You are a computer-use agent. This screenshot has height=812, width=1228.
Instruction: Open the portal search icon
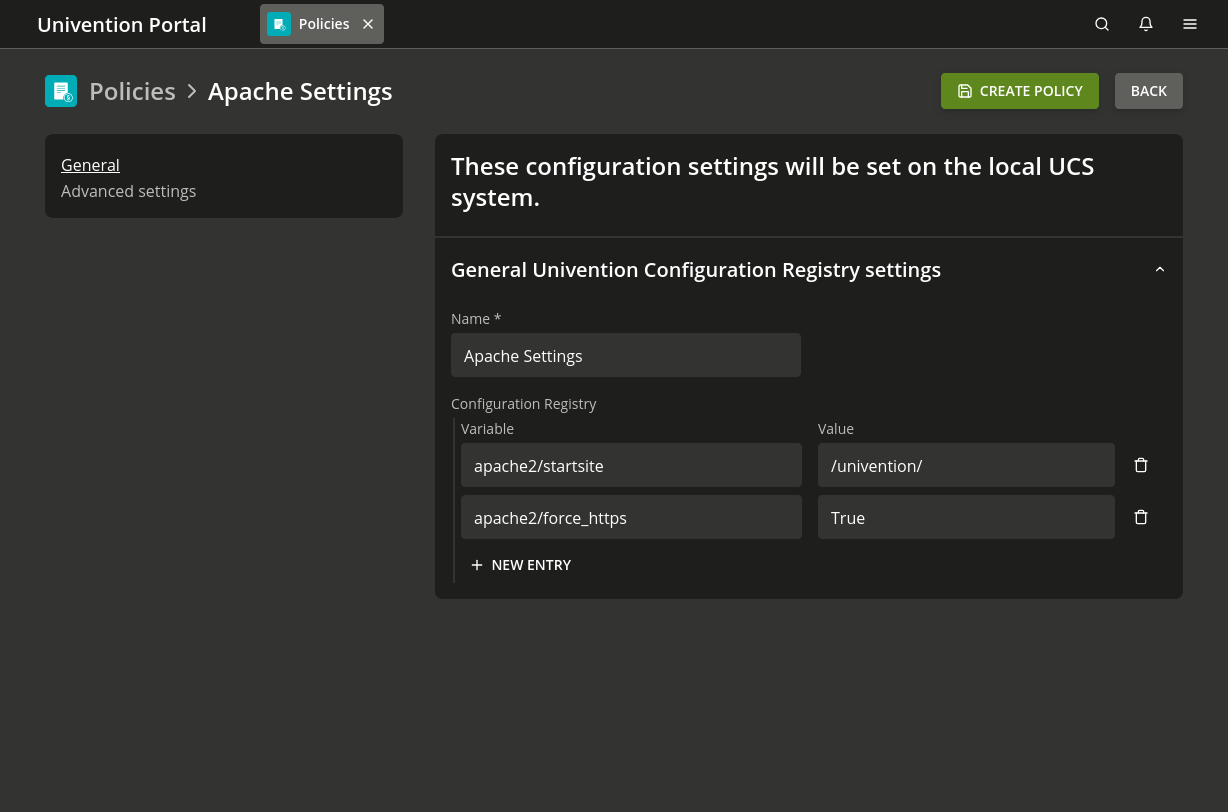(1102, 24)
